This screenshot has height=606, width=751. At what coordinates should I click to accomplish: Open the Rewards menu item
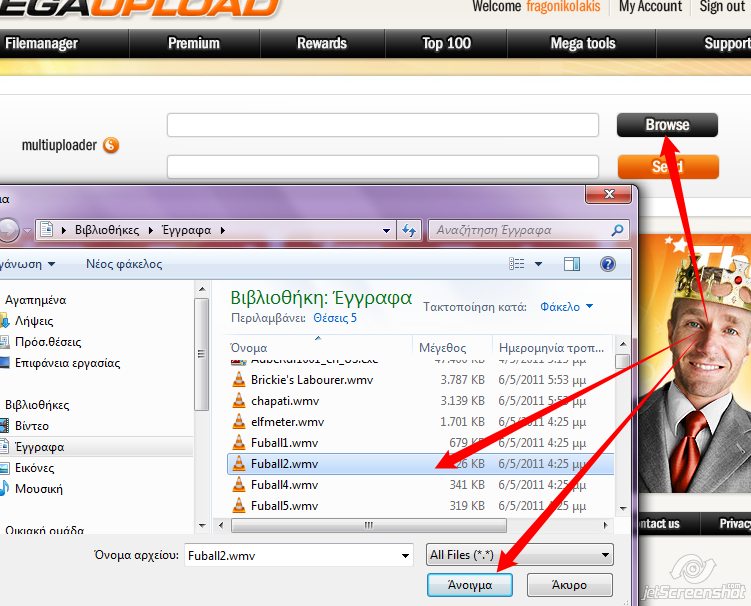click(x=322, y=44)
